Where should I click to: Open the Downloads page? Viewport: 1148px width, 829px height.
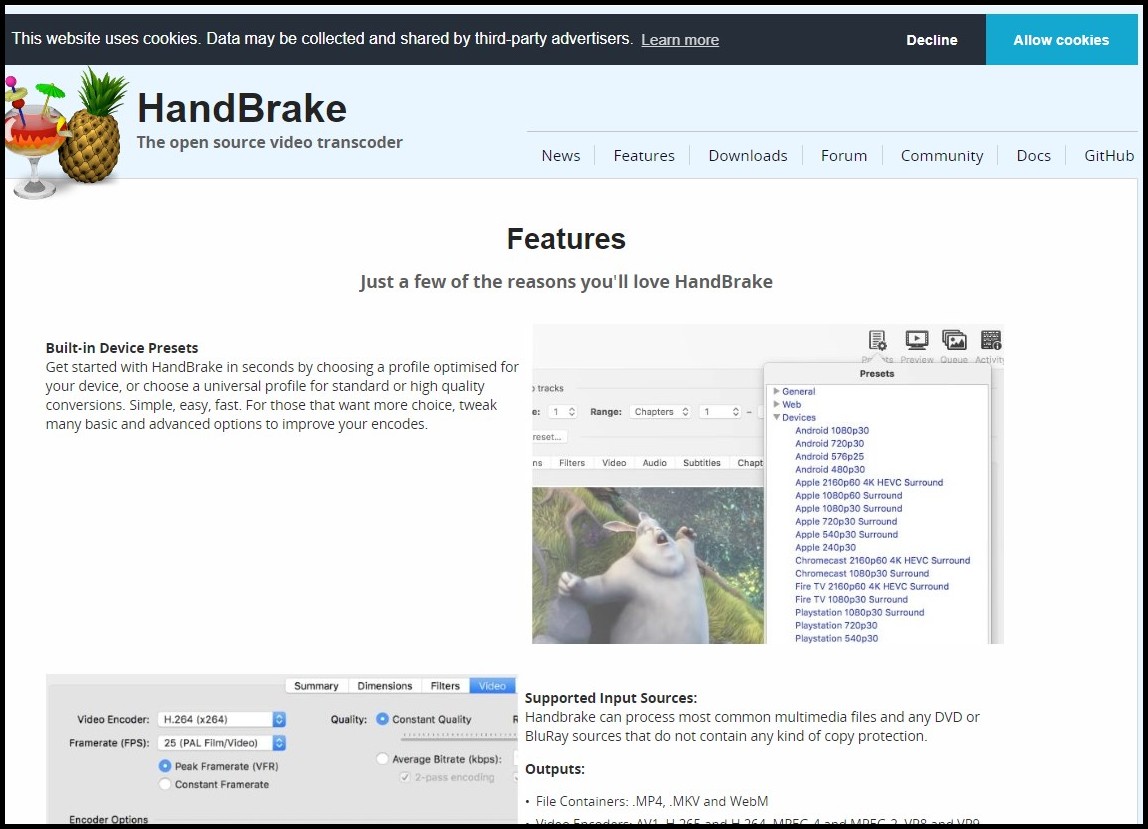click(748, 156)
